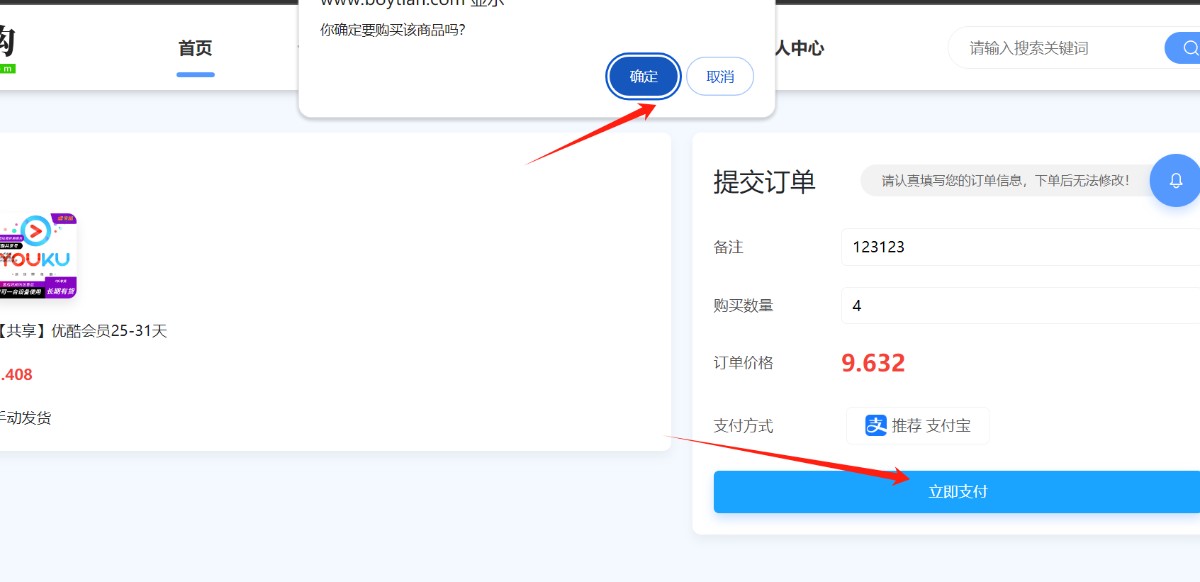The height and width of the screenshot is (582, 1200).
Task: Click the 确定 button in the confirm dialog
Action: [x=644, y=77]
